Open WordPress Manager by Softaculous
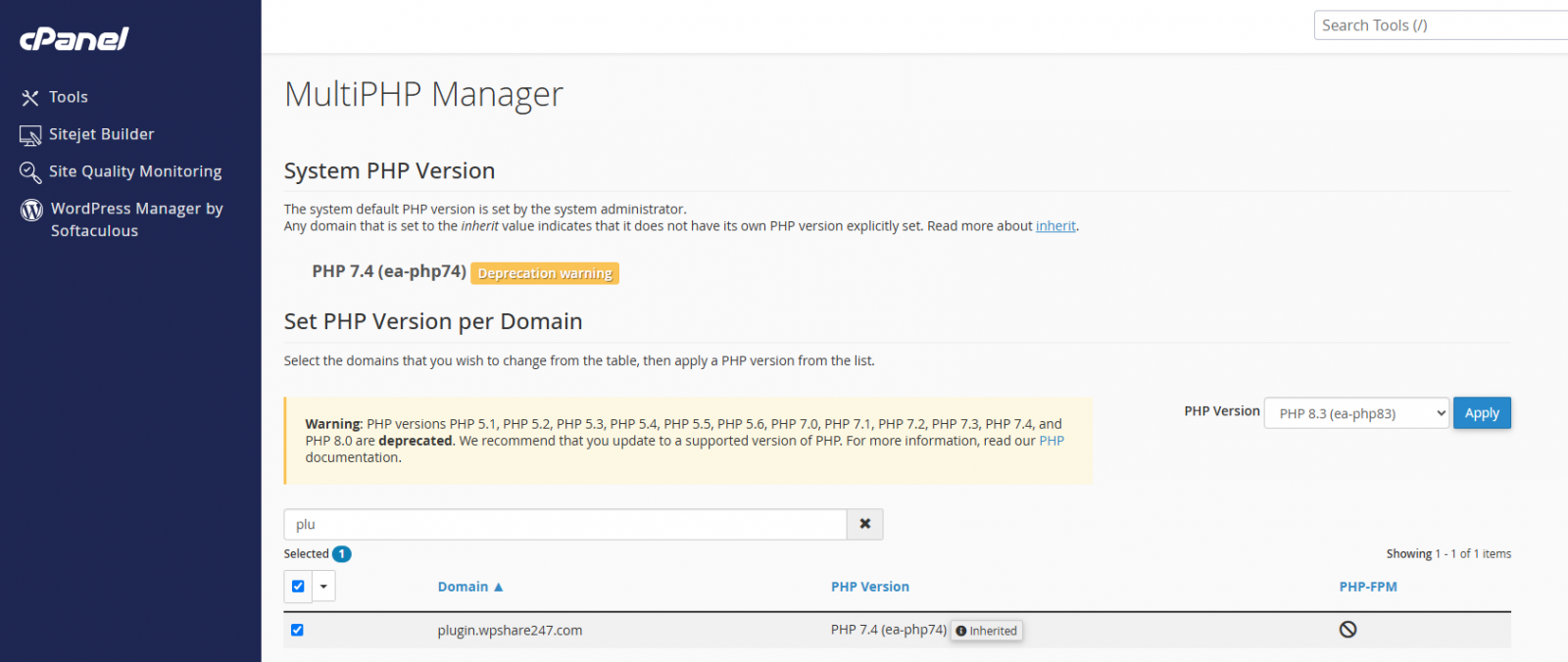Screen dimensions: 1568x662 [x=136, y=219]
